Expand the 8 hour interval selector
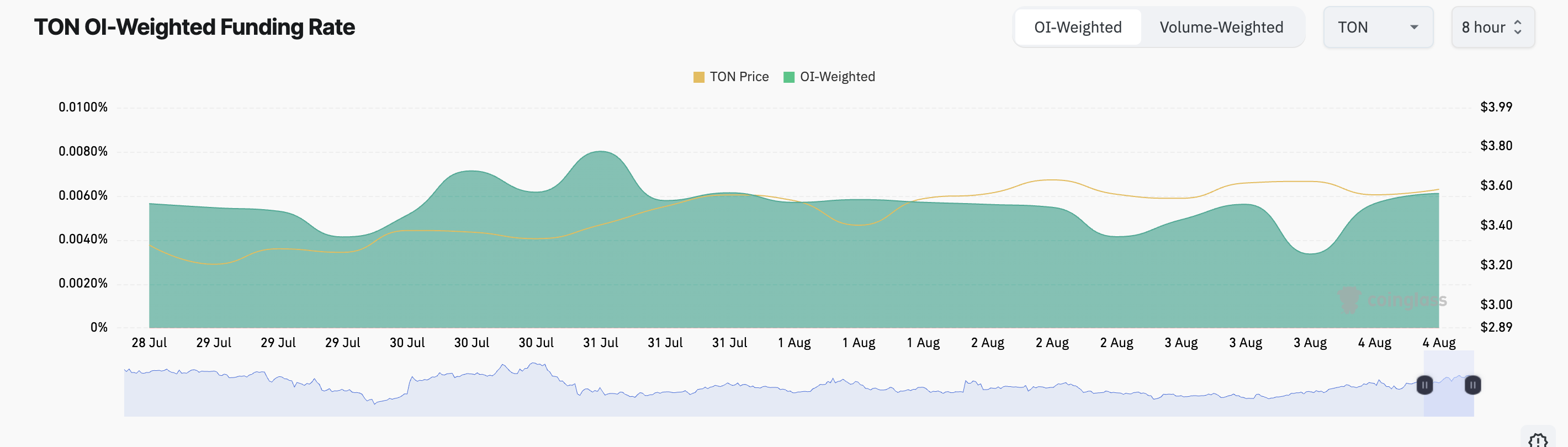The height and width of the screenshot is (447, 1568). click(1491, 26)
